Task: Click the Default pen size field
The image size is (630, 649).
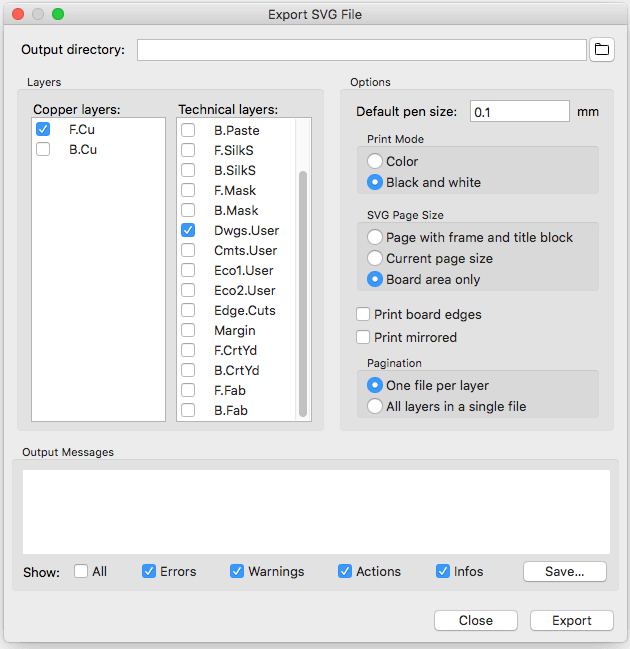Action: (519, 112)
